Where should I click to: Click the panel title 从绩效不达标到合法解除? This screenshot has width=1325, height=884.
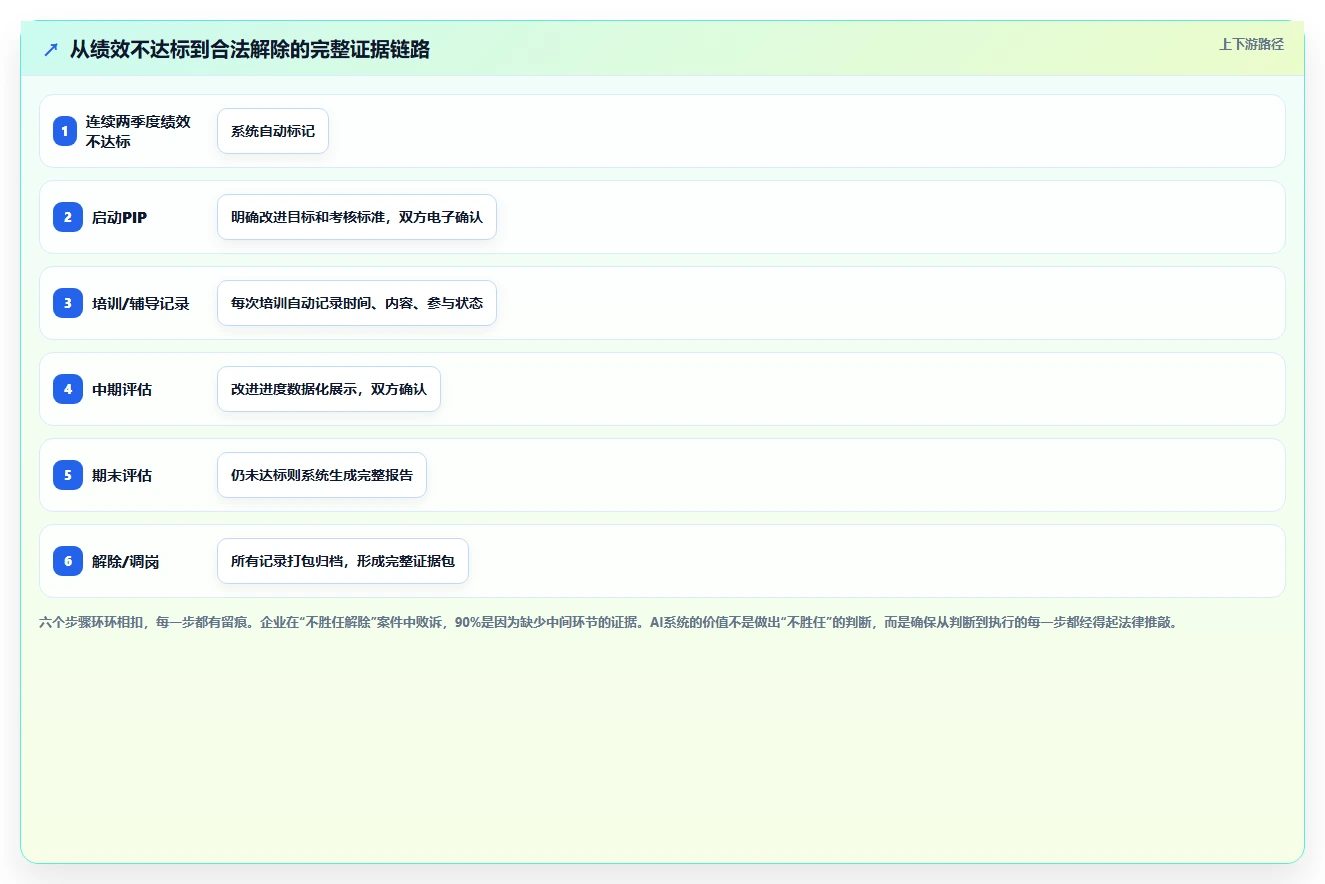tap(250, 49)
